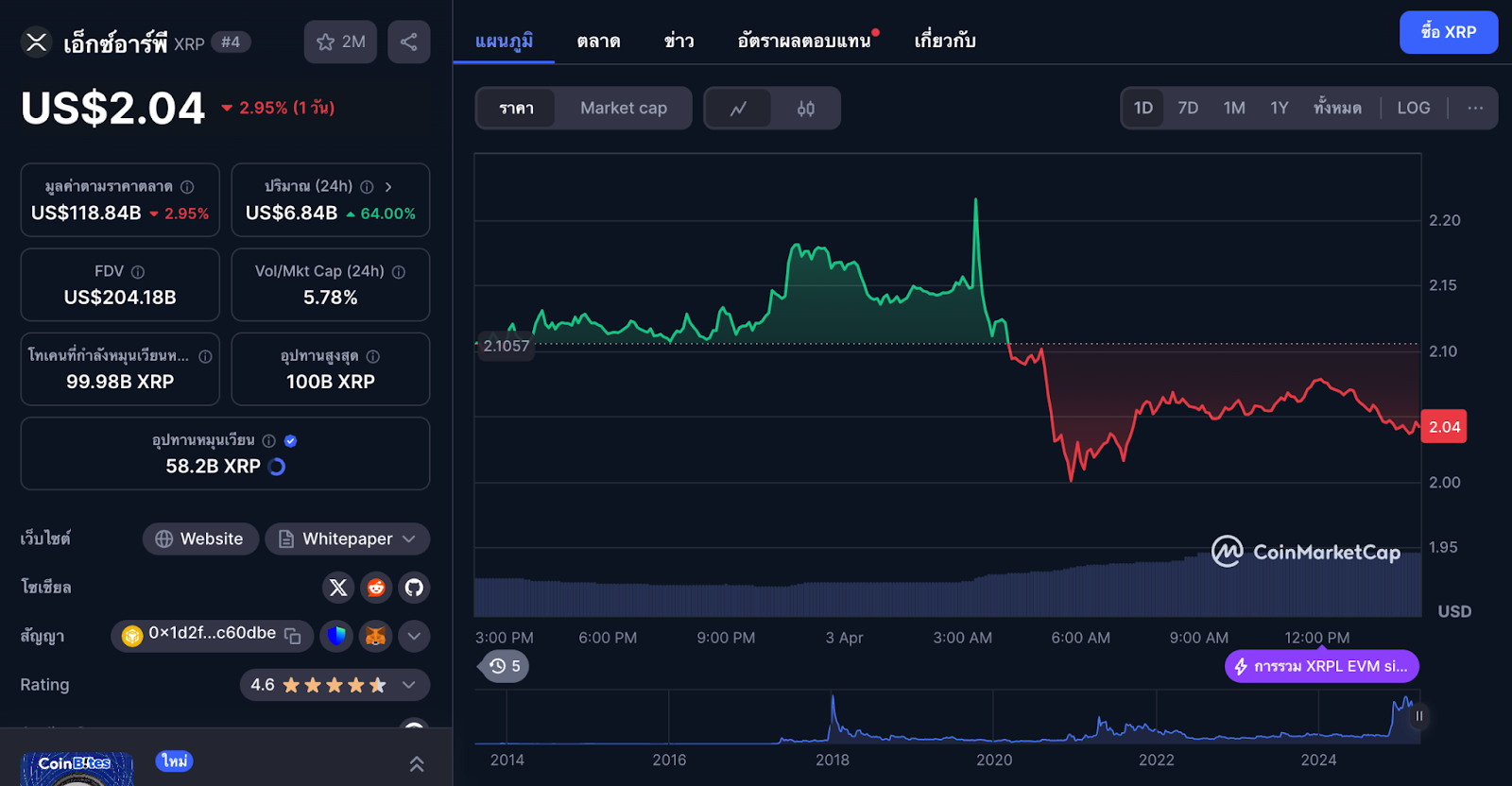Open the ข่าว tab
Screen dimensions: 1512x786
pyautogui.click(x=679, y=41)
